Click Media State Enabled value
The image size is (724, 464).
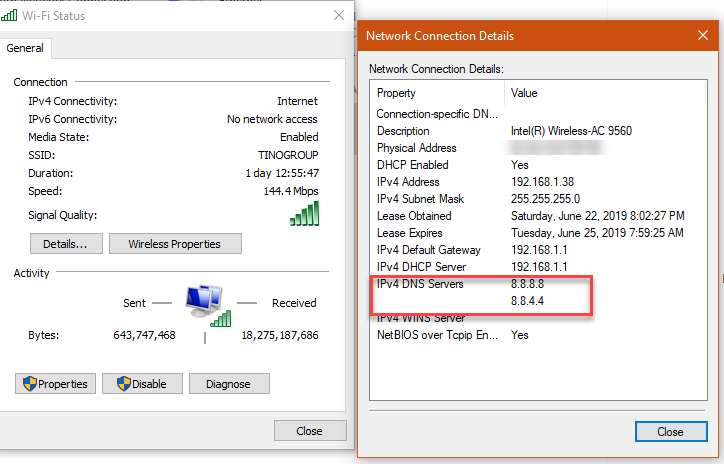pyautogui.click(x=299, y=137)
